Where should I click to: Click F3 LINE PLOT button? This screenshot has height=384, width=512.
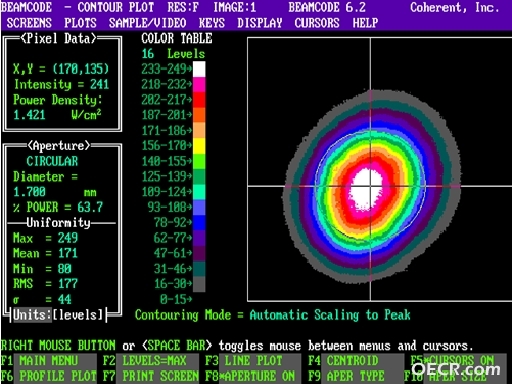click(x=253, y=361)
